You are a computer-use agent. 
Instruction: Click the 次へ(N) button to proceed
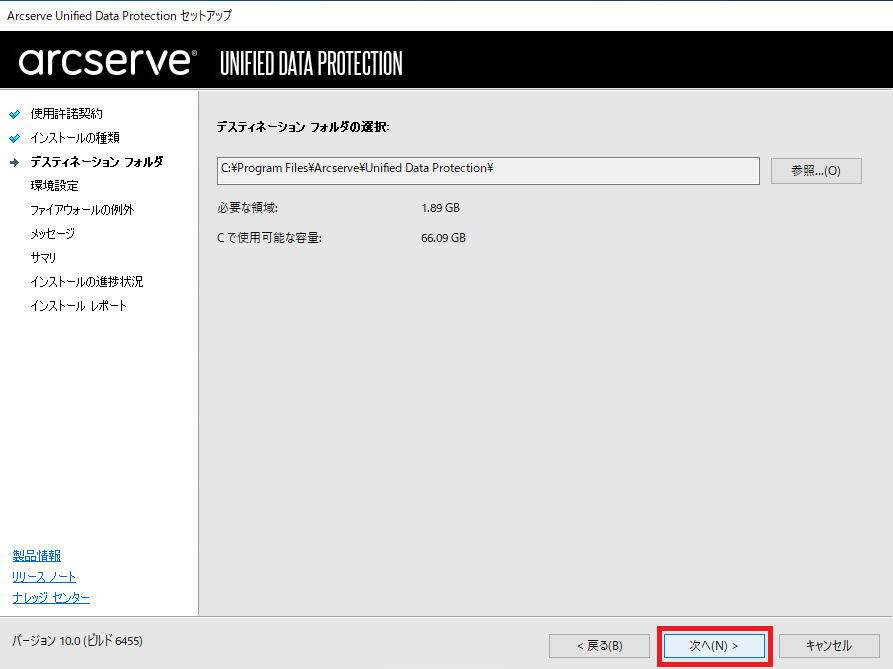click(714, 646)
